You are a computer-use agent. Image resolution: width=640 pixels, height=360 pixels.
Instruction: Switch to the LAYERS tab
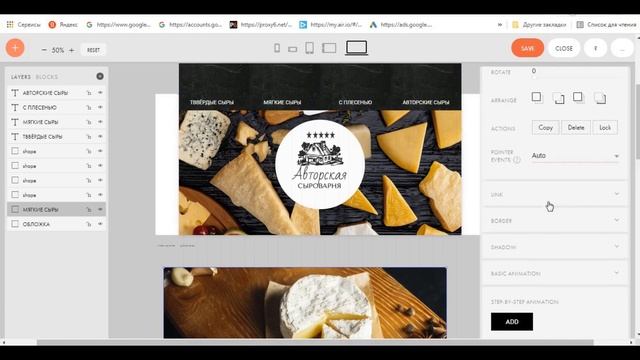coord(21,77)
